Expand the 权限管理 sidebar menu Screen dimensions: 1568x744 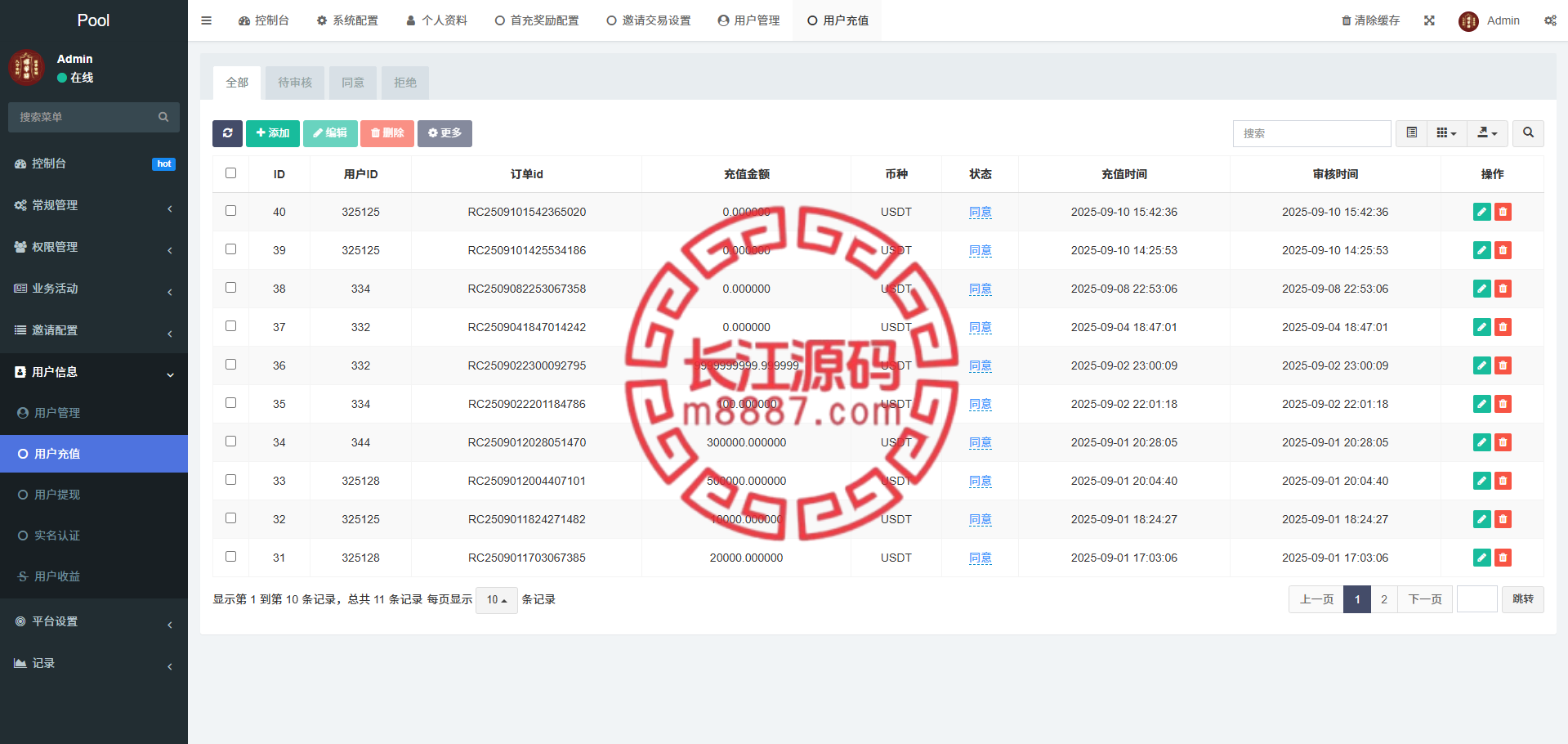coord(94,248)
